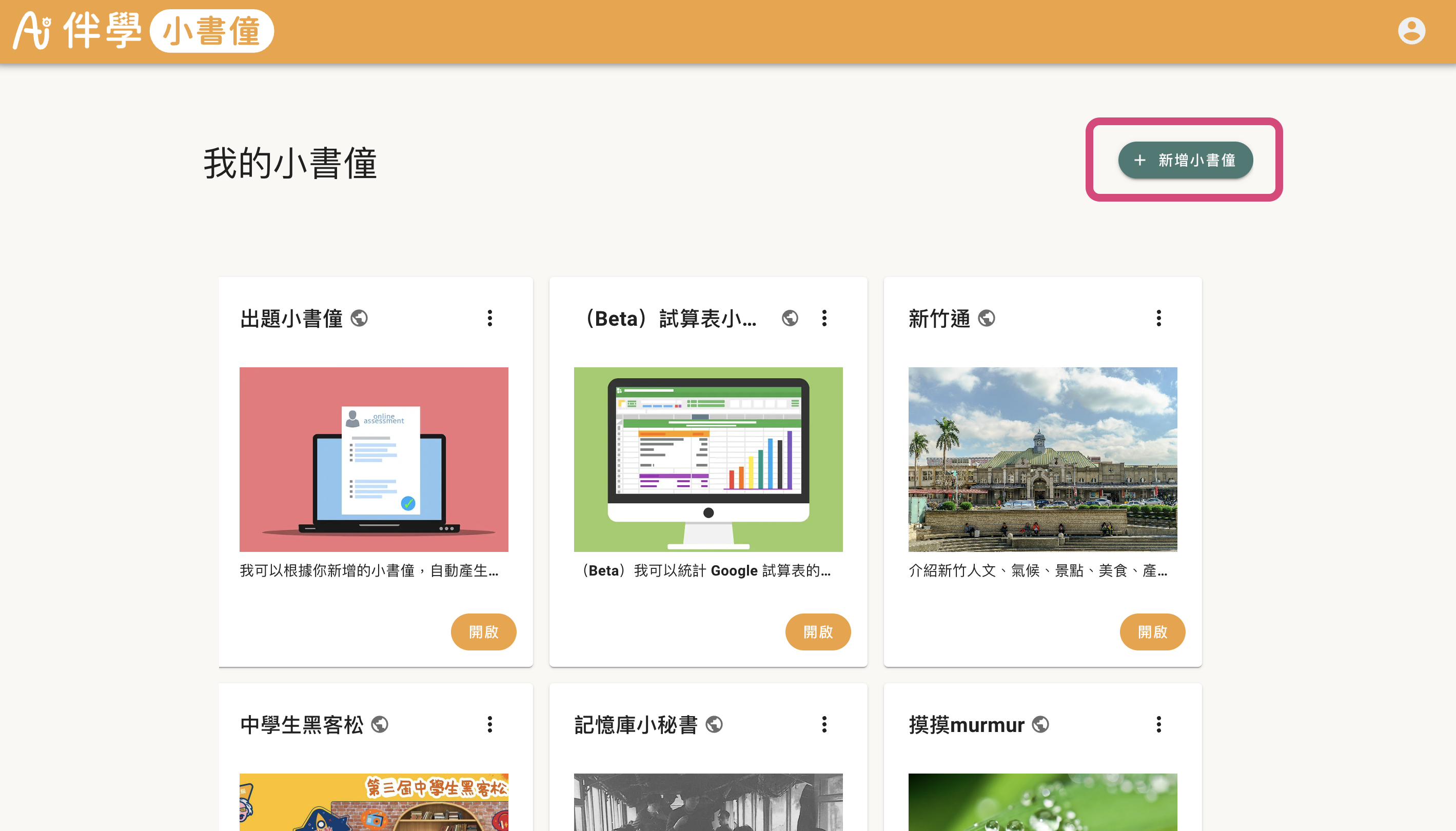Click globe icon on Beta 試算表 card
The width and height of the screenshot is (1456, 831).
790,318
